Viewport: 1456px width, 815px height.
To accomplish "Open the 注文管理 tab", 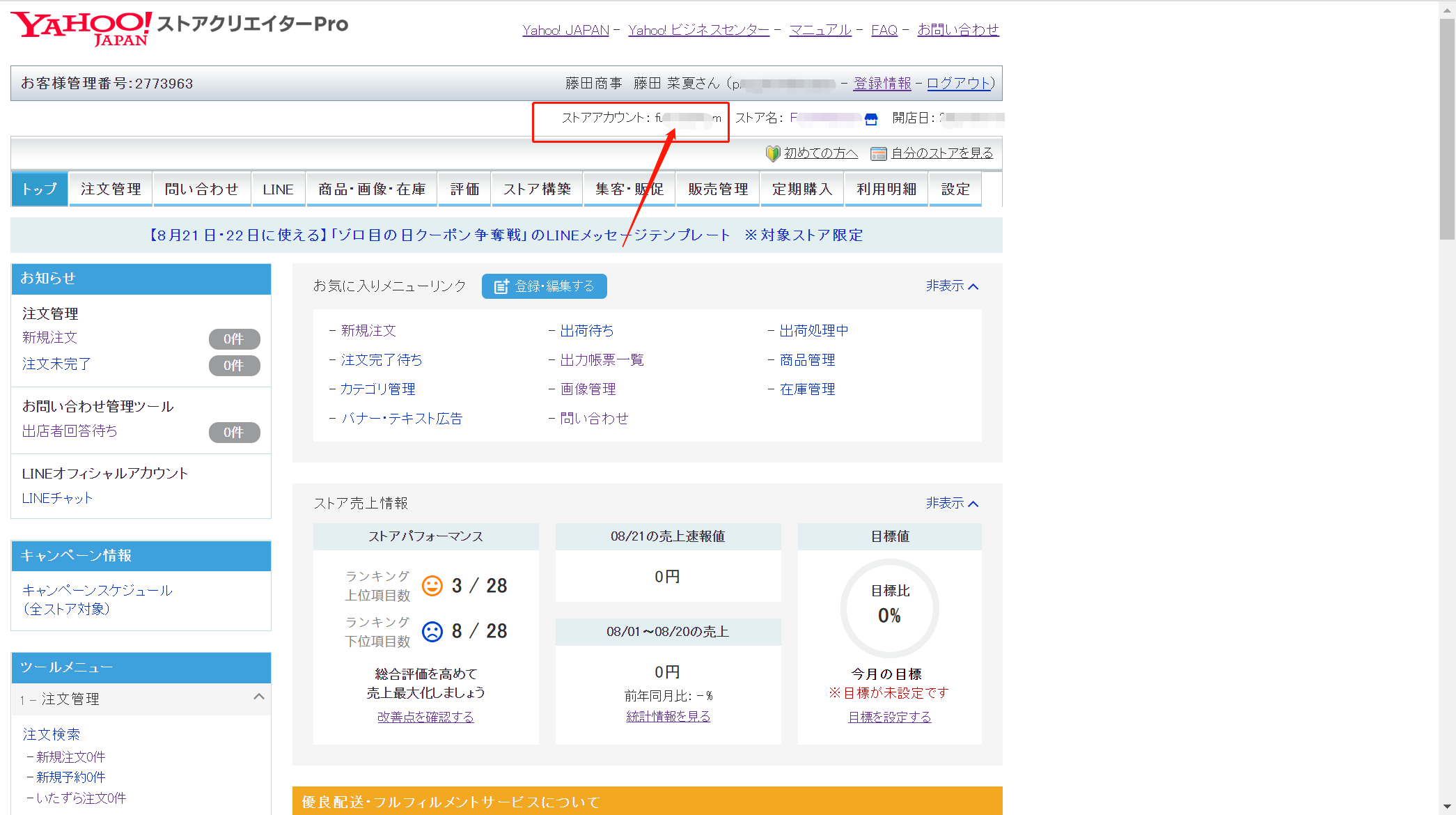I will [111, 189].
